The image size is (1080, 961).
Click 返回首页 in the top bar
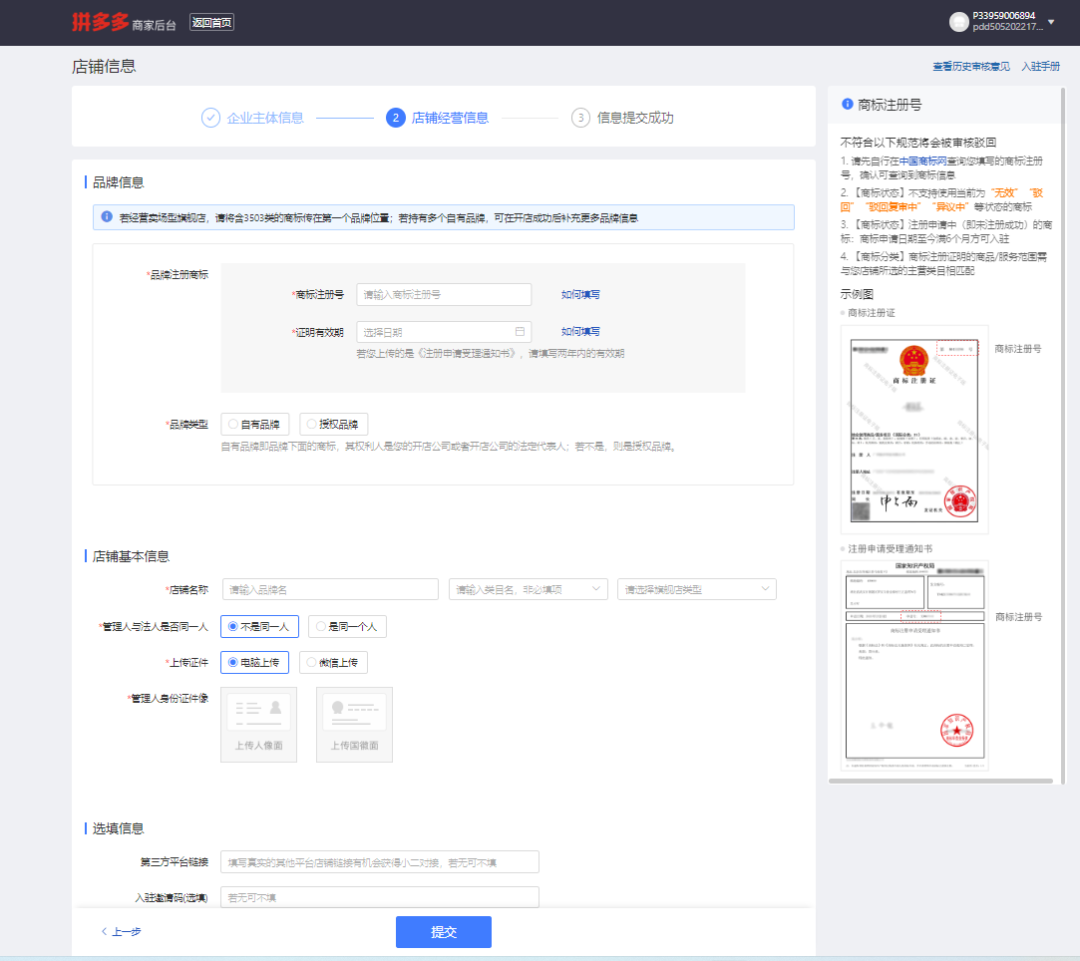[x=212, y=22]
